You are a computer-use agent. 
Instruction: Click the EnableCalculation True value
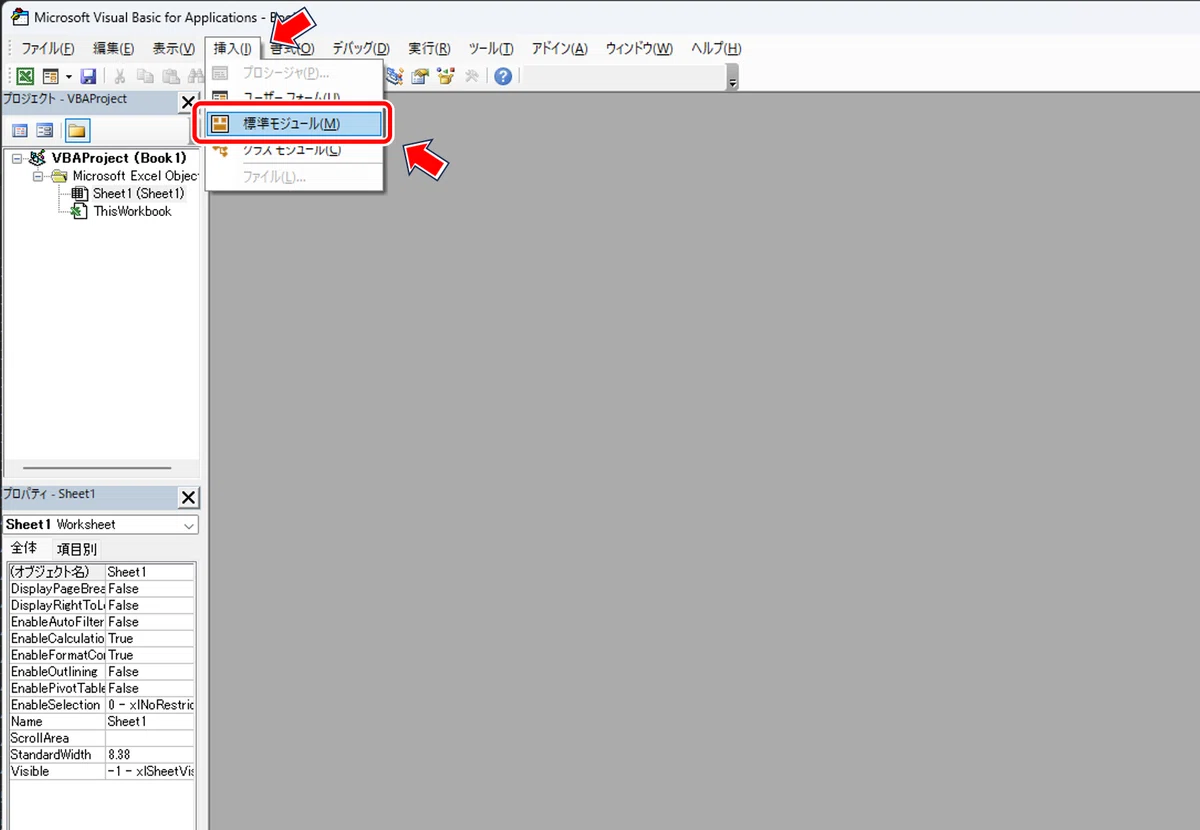[x=150, y=638]
